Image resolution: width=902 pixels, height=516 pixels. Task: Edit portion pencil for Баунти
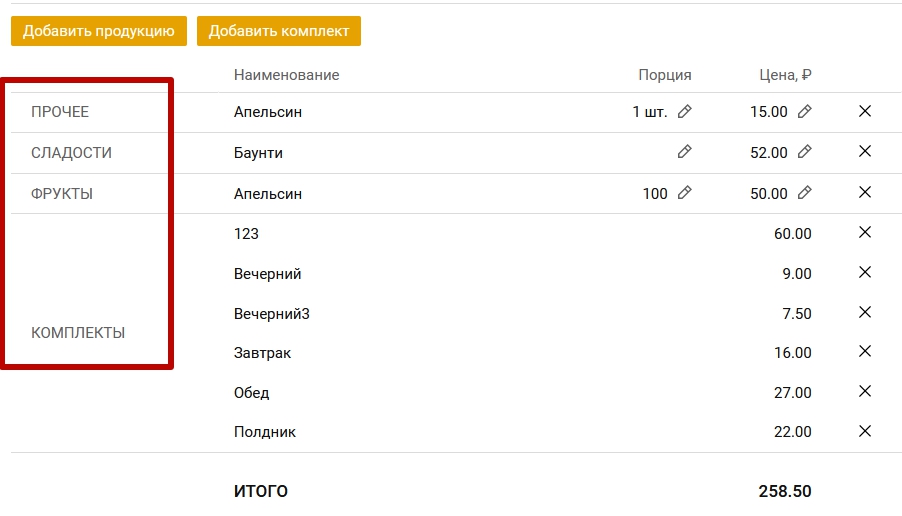click(x=684, y=152)
